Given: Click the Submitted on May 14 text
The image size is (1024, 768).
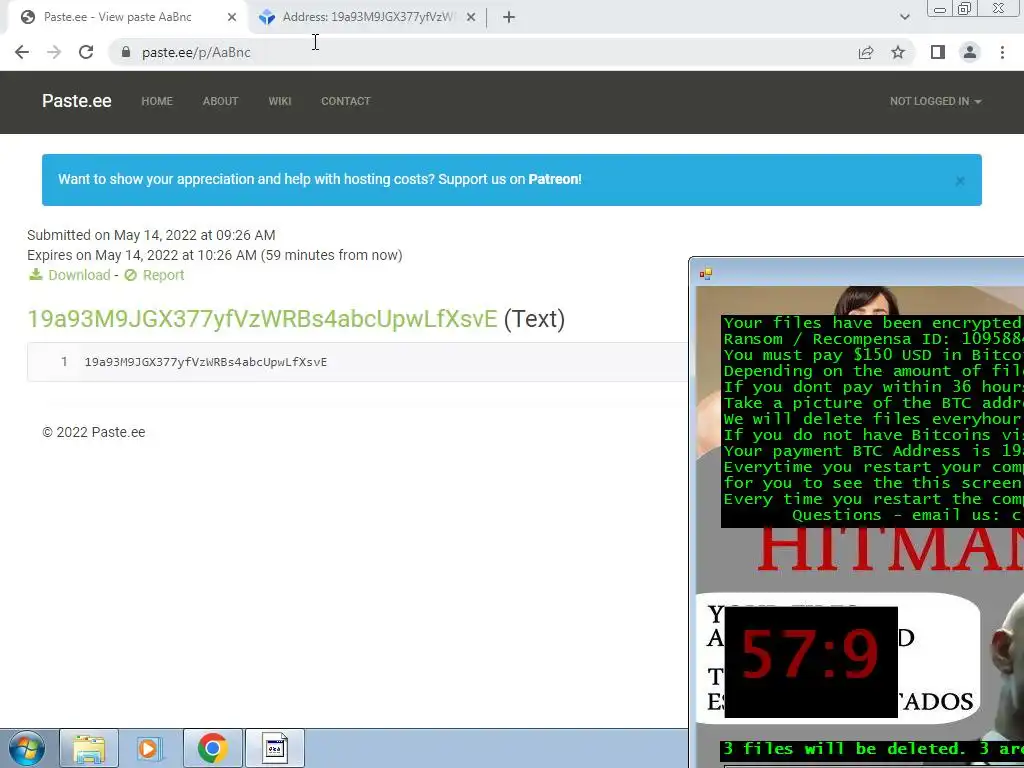Looking at the screenshot, I should (151, 235).
